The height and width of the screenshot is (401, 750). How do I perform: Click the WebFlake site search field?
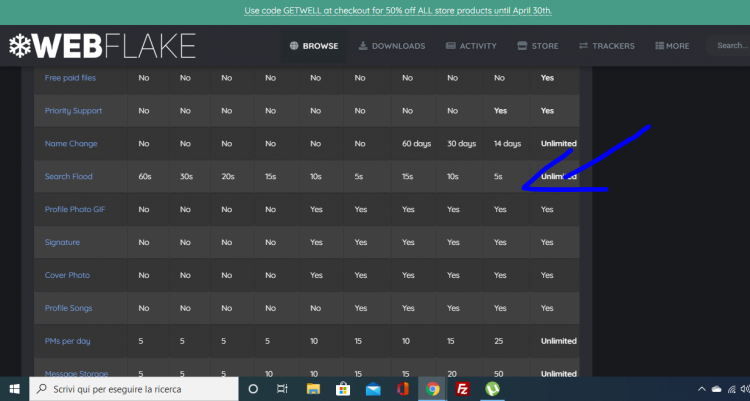tap(728, 46)
